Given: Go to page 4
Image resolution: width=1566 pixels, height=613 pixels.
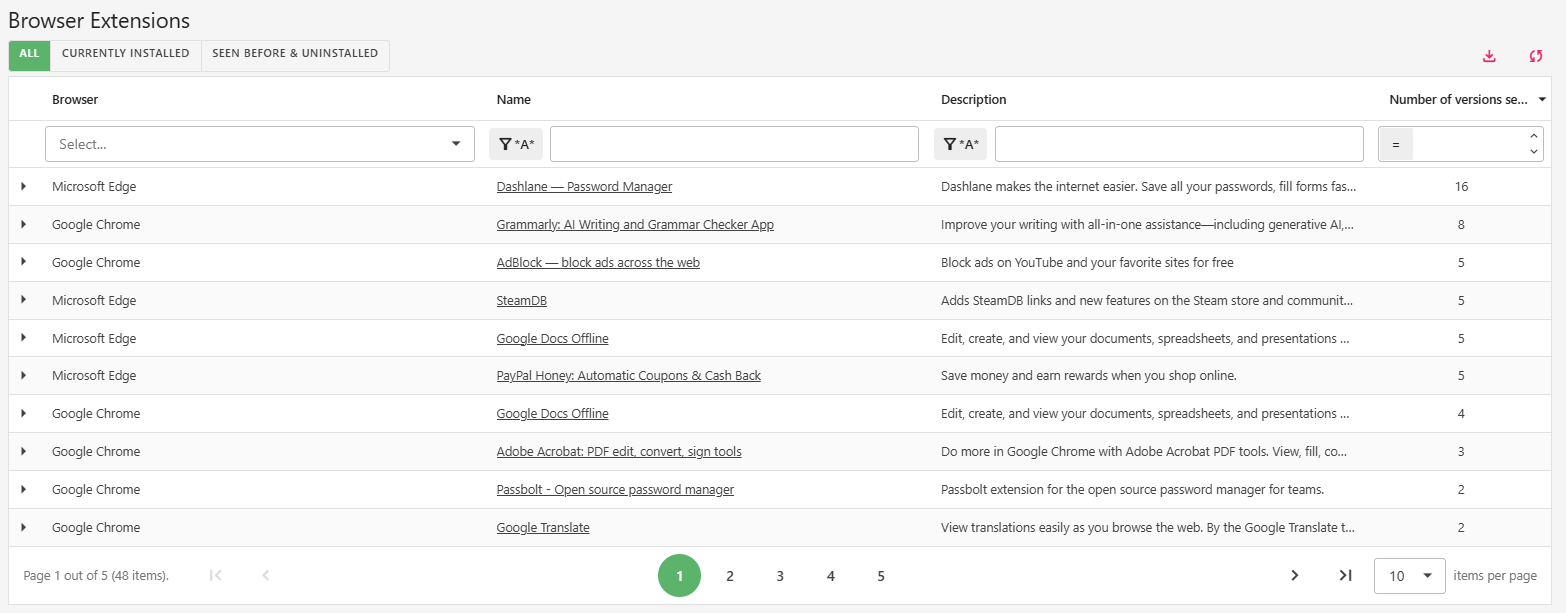Looking at the screenshot, I should click(831, 576).
